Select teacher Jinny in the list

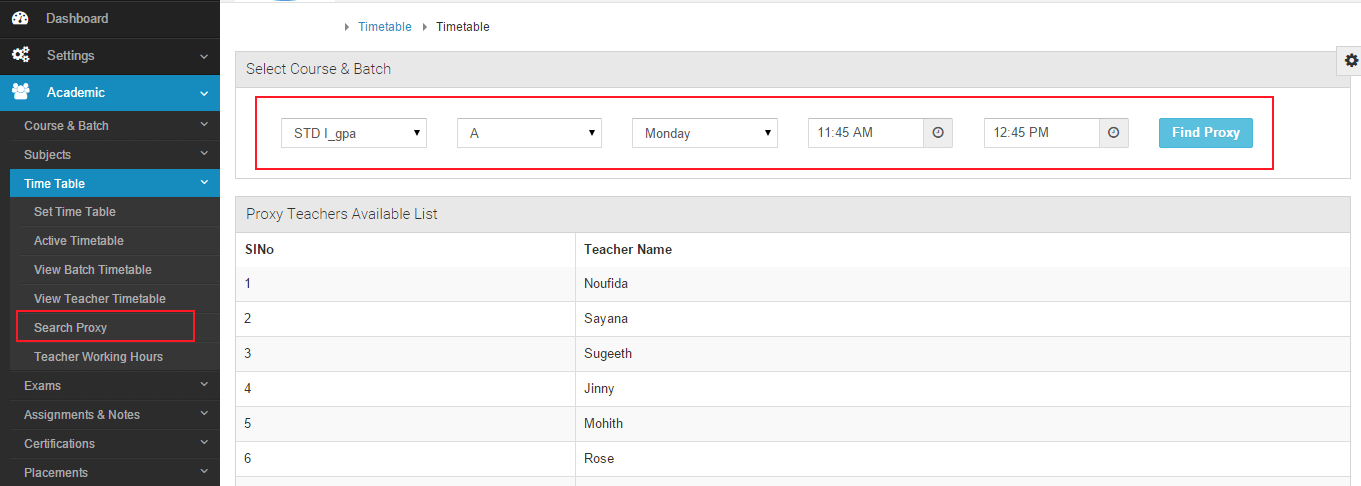coord(599,389)
